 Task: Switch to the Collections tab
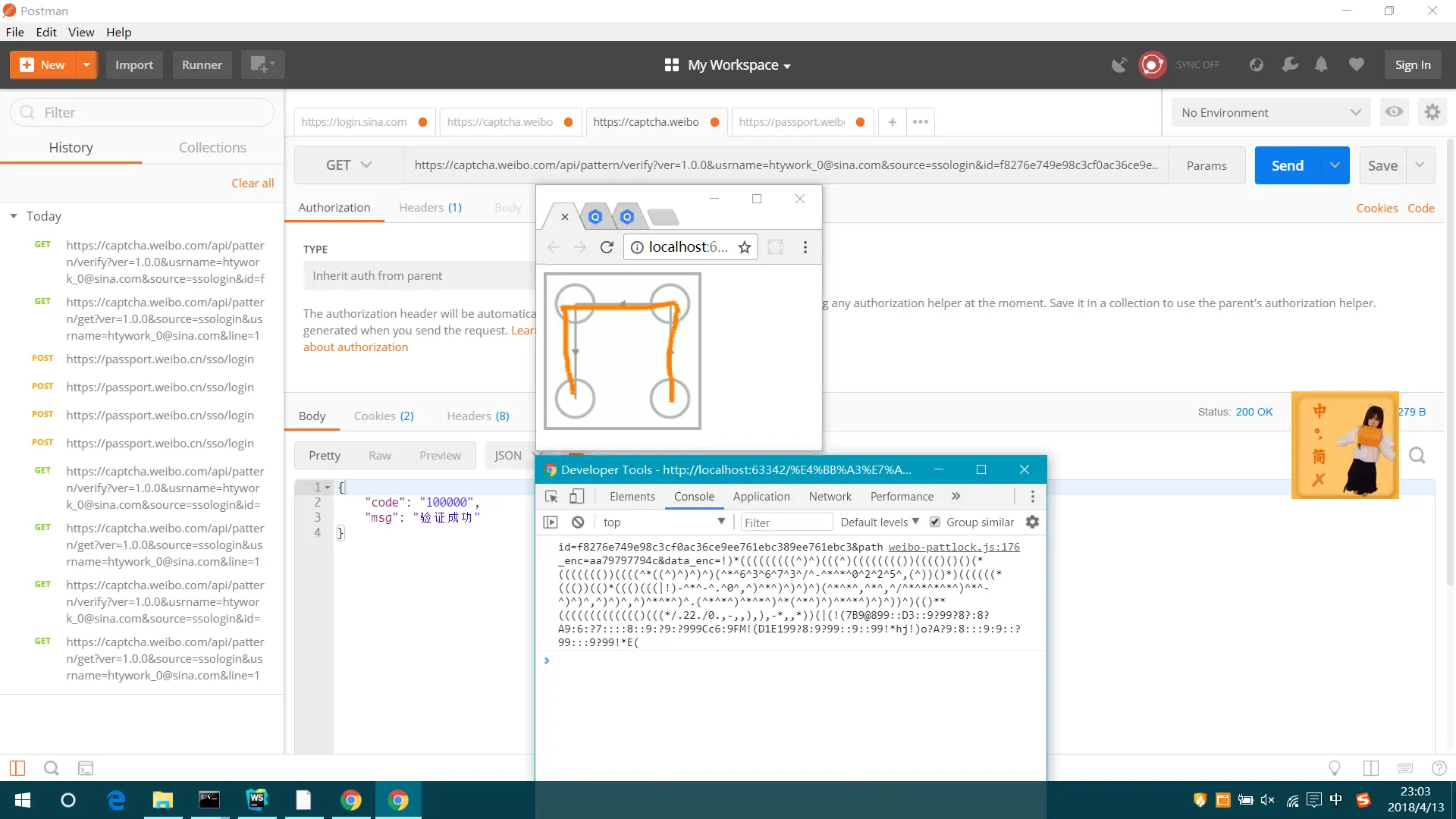point(212,148)
